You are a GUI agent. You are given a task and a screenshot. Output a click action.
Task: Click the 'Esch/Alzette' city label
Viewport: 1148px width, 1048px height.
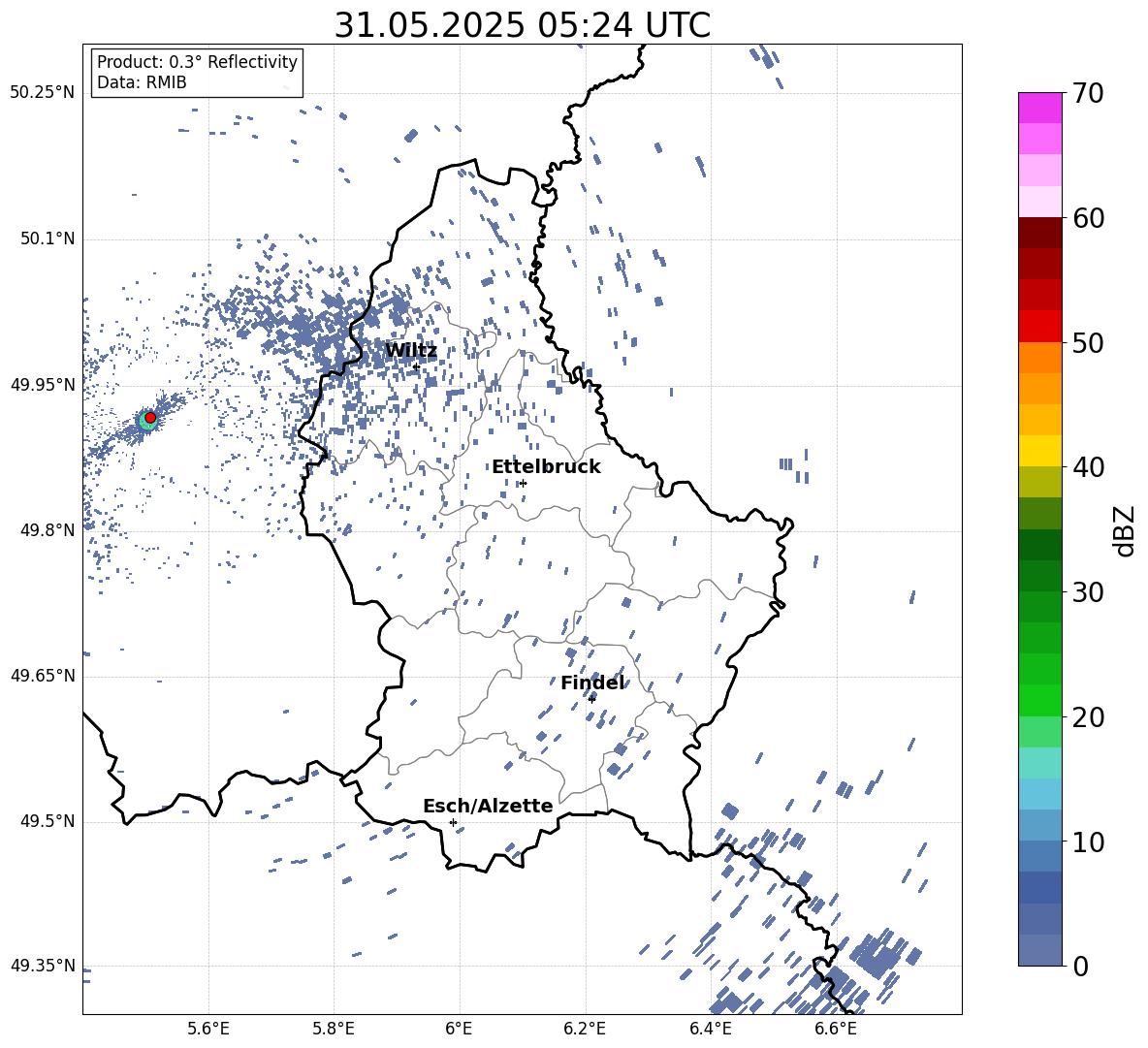(488, 806)
